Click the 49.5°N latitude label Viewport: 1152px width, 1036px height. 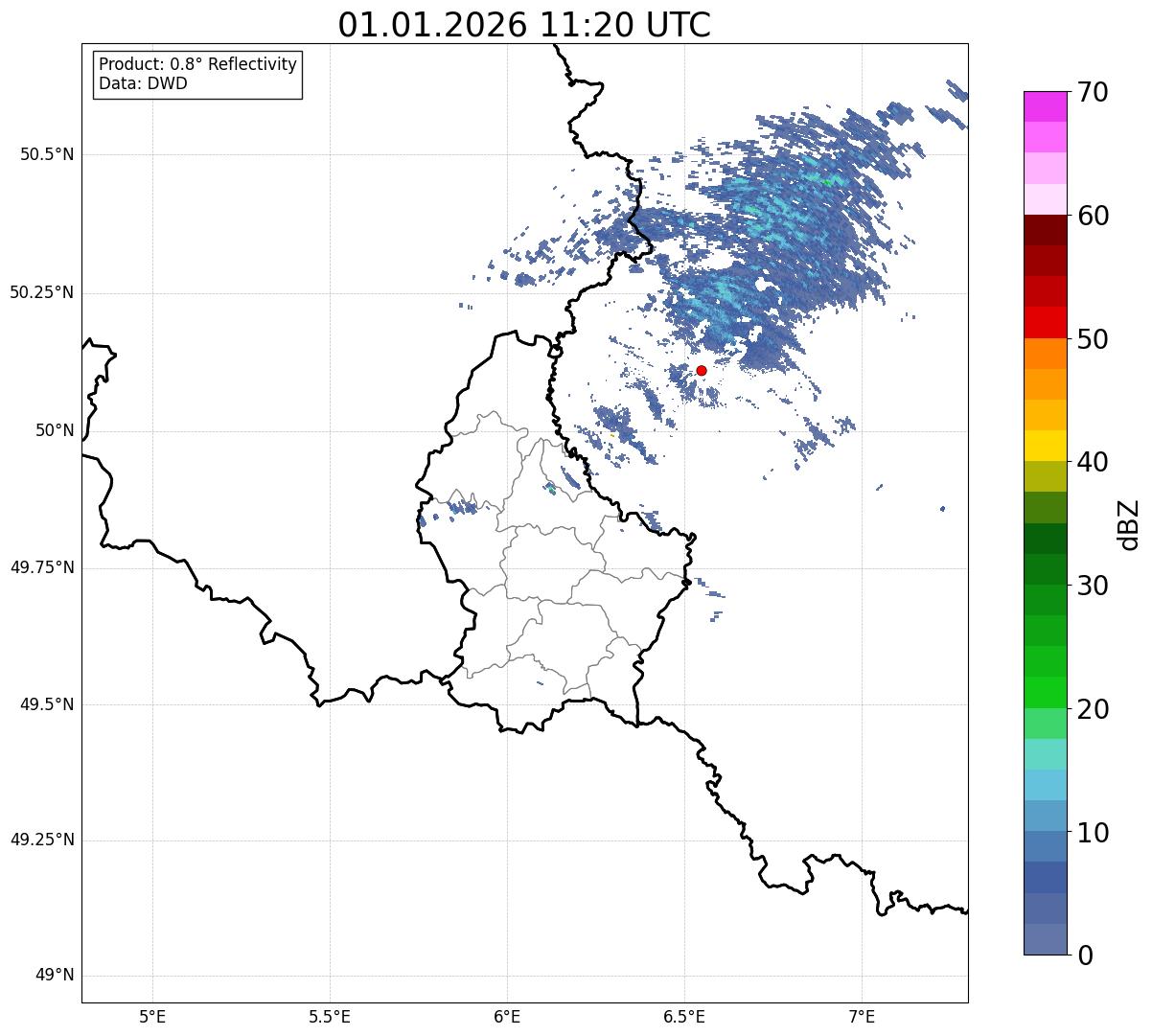point(47,704)
